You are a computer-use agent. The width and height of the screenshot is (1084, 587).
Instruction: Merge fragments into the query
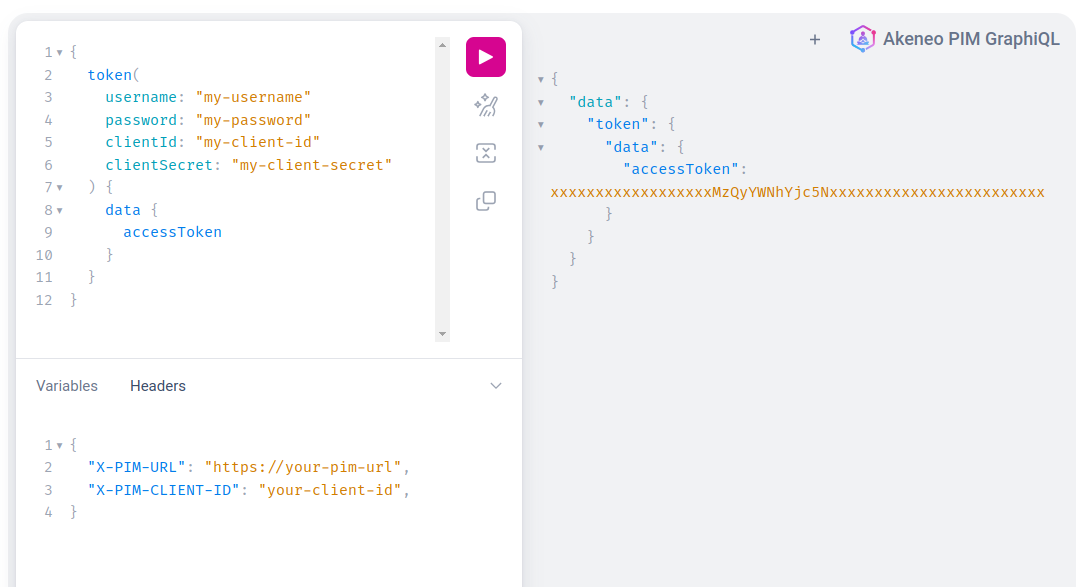pyautogui.click(x=485, y=152)
